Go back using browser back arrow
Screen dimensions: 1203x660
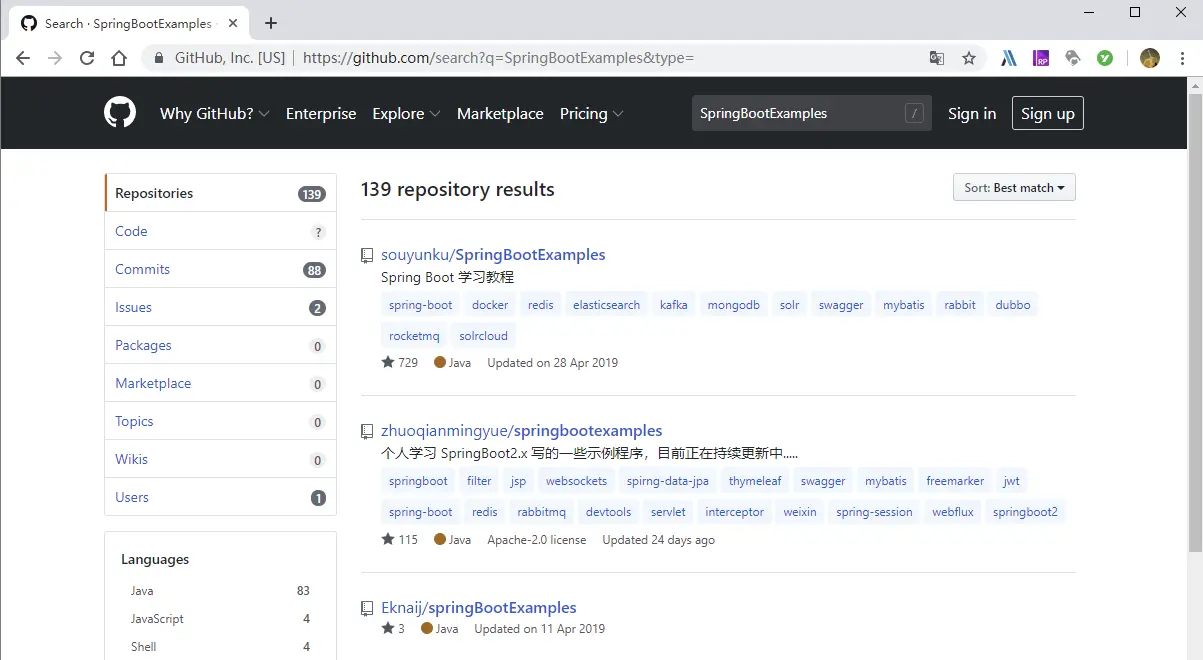[x=23, y=58]
